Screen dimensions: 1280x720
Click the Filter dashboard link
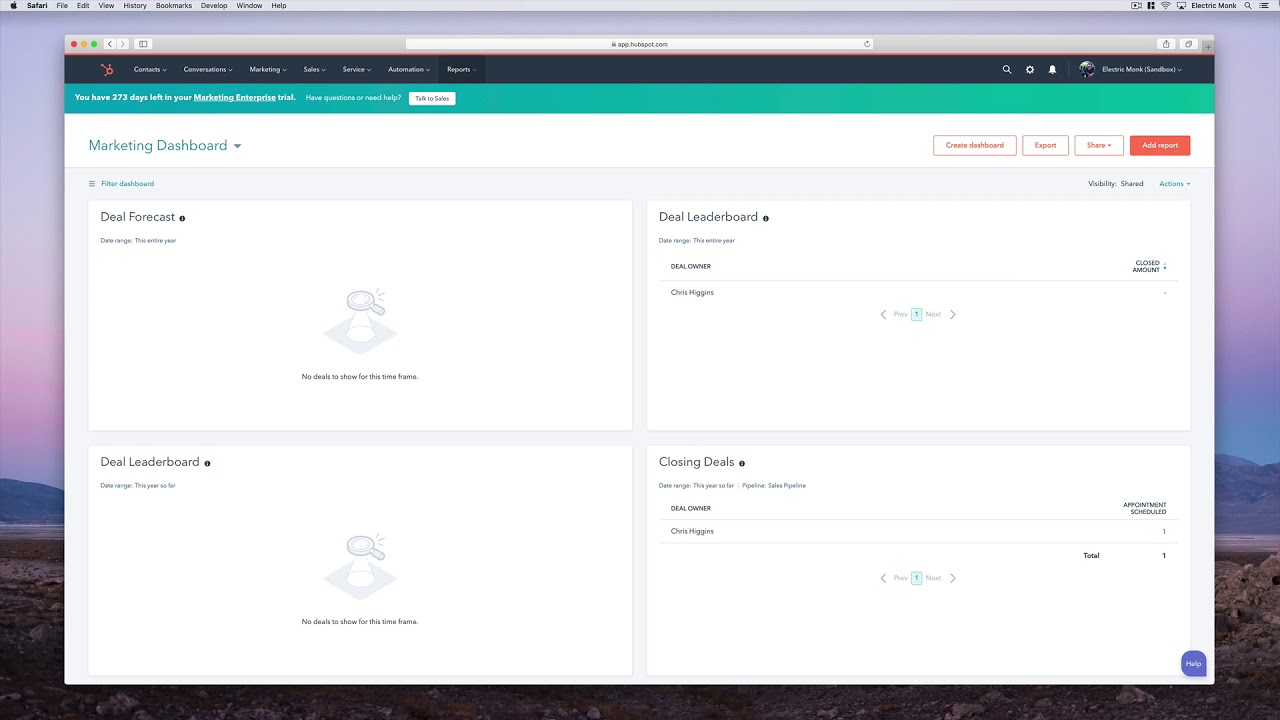127,184
